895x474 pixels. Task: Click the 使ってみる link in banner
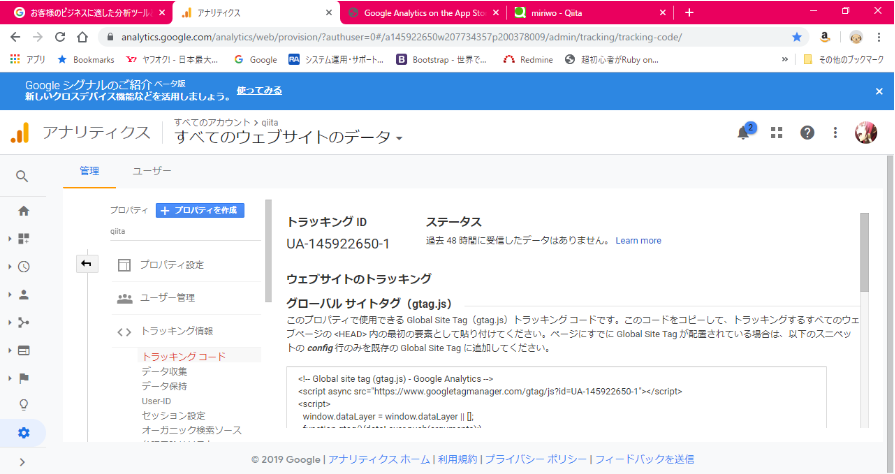(259, 90)
